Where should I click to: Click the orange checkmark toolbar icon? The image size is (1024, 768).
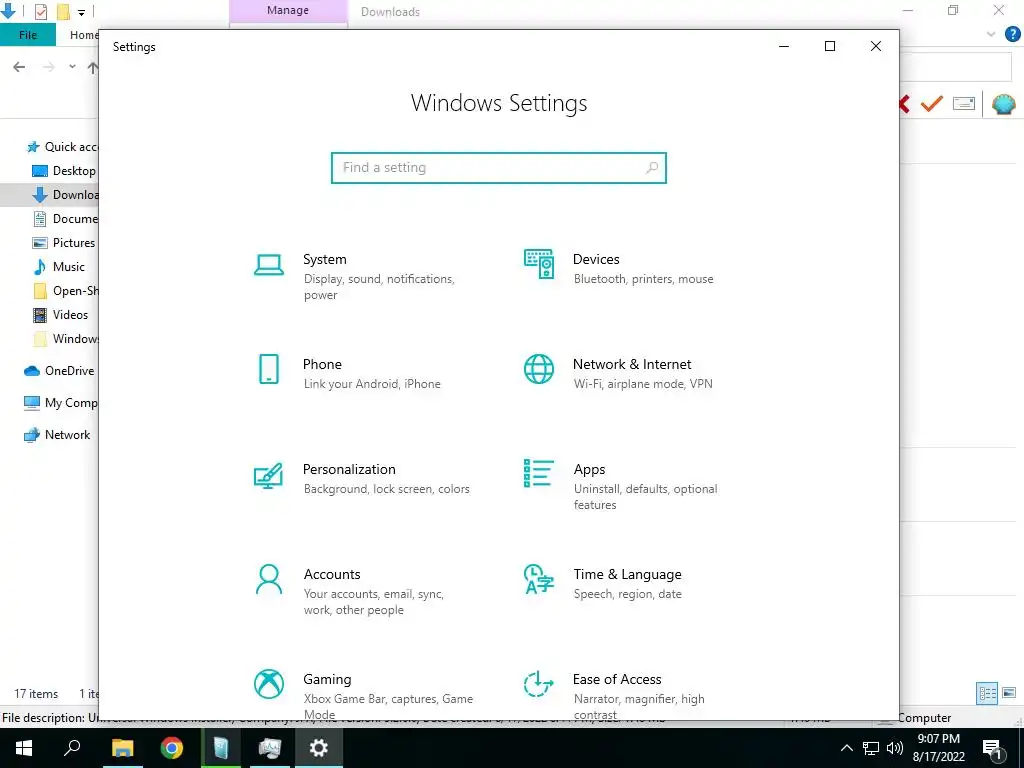coord(932,103)
